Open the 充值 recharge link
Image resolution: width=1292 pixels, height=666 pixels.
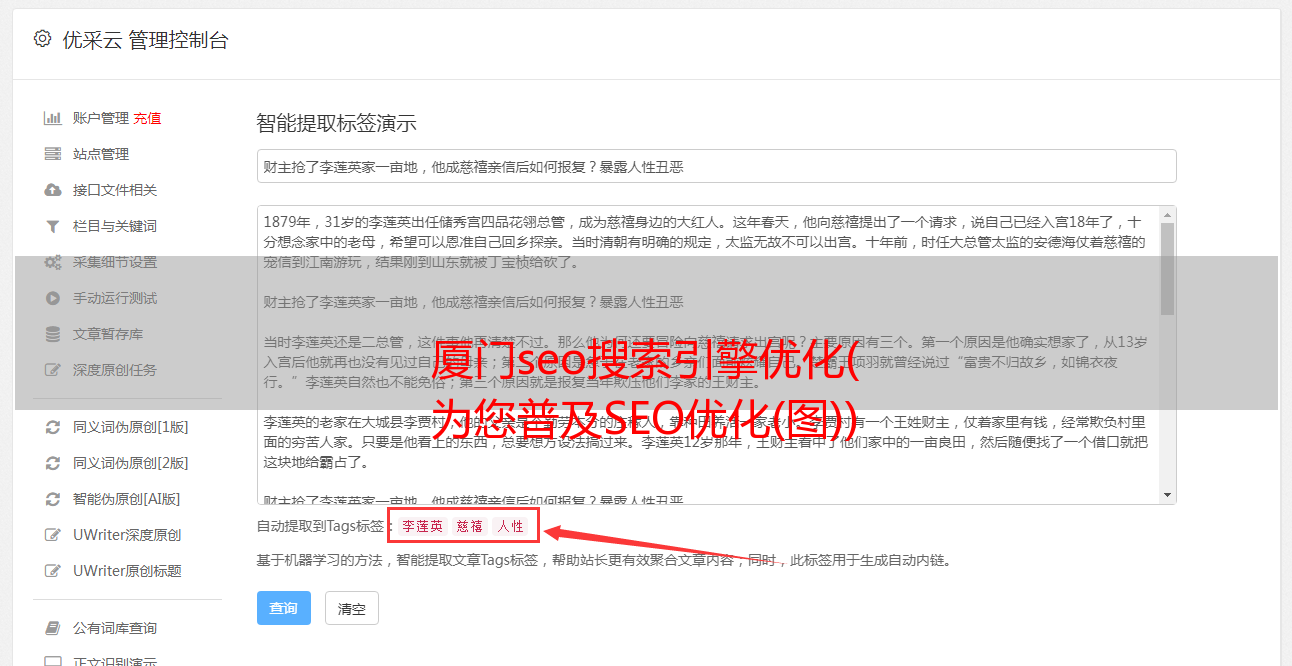coord(147,118)
